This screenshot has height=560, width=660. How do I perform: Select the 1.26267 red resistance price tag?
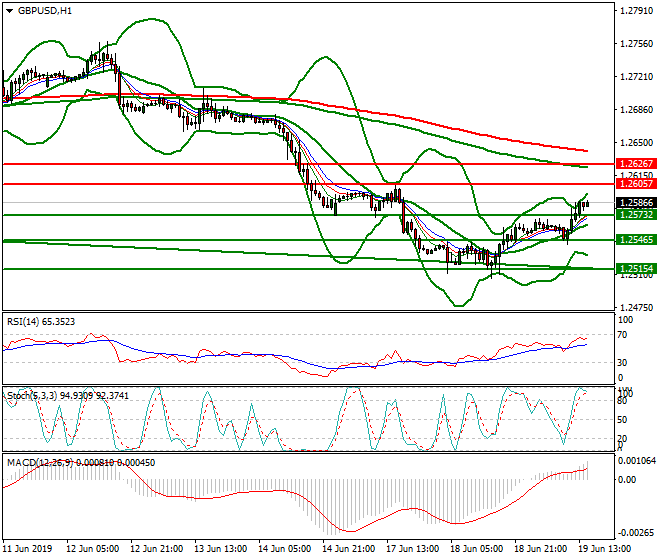(x=636, y=163)
